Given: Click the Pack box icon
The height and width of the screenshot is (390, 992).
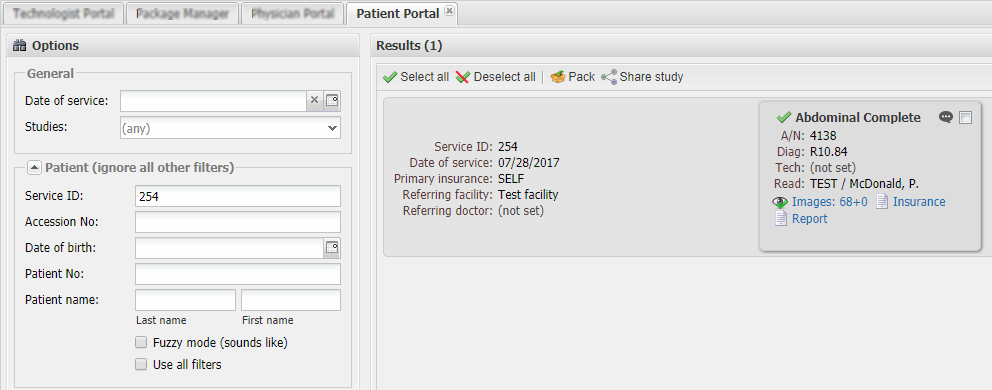Looking at the screenshot, I should point(557,77).
